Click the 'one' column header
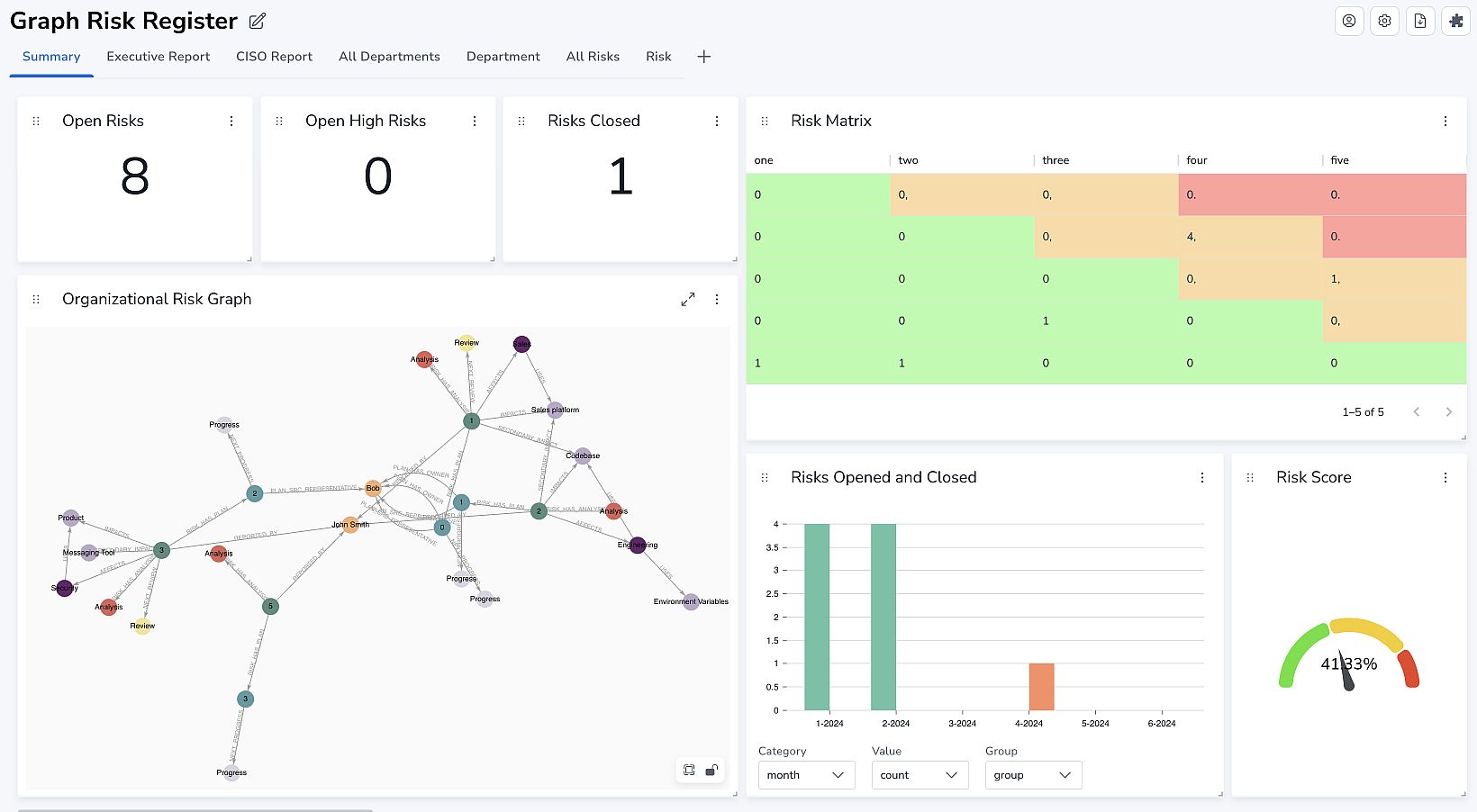 (x=764, y=160)
